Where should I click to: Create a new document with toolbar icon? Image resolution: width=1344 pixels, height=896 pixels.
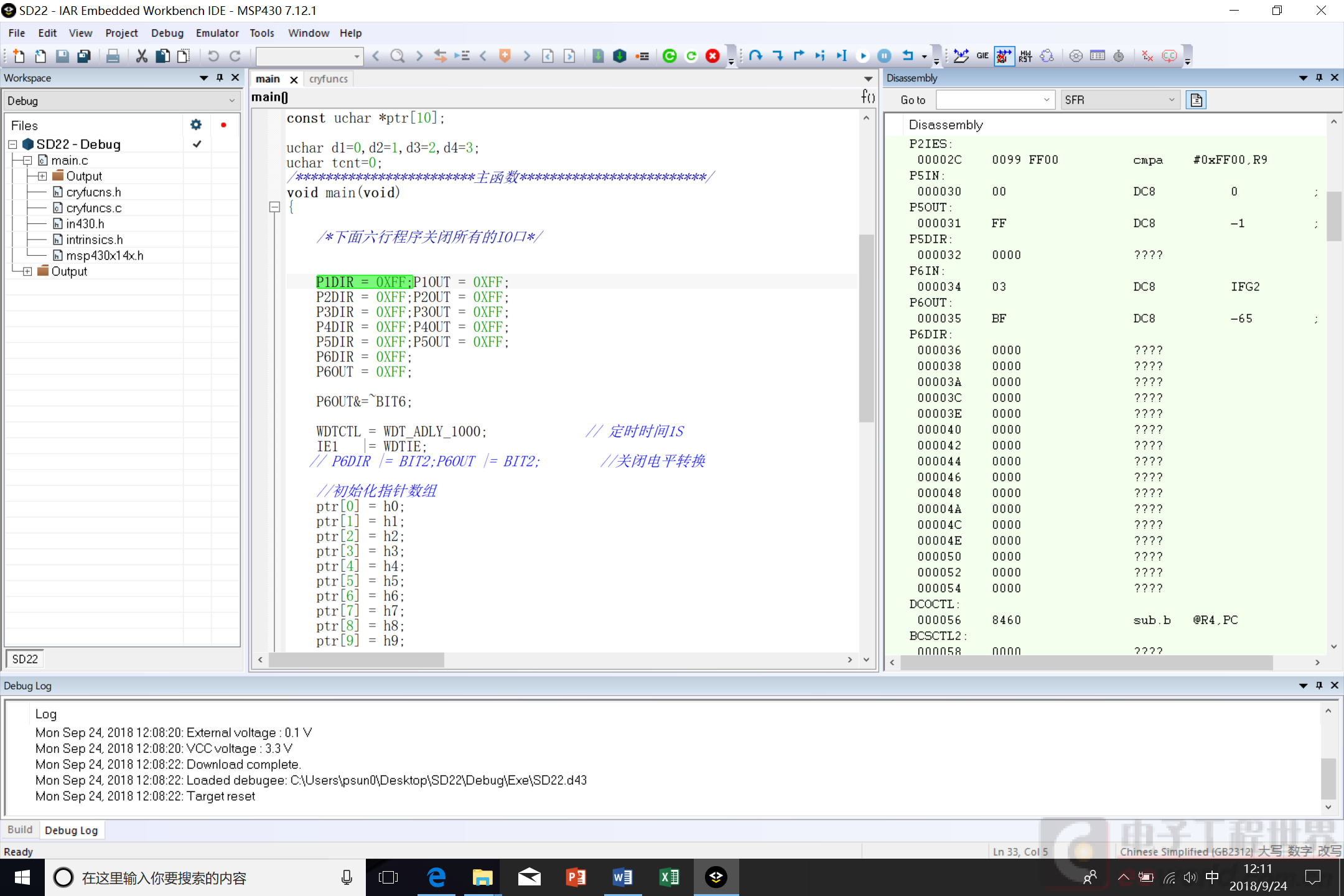(19, 56)
